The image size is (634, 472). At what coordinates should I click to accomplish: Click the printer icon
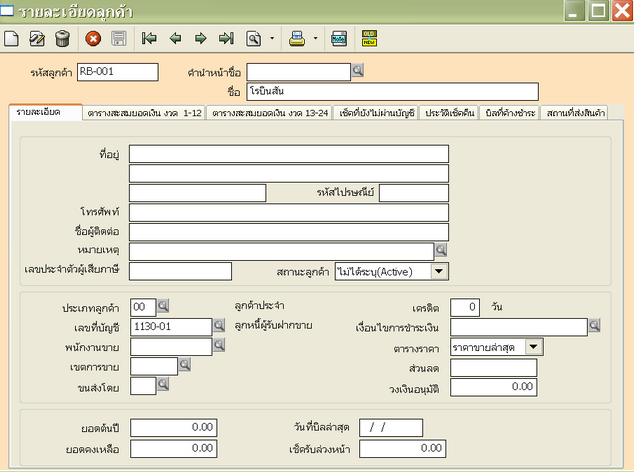297,40
